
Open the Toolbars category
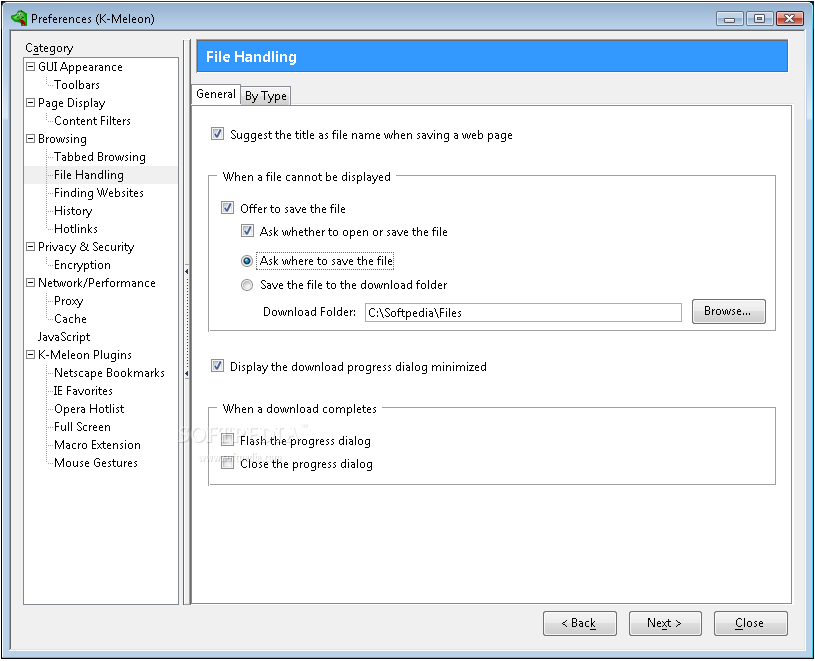tap(76, 84)
